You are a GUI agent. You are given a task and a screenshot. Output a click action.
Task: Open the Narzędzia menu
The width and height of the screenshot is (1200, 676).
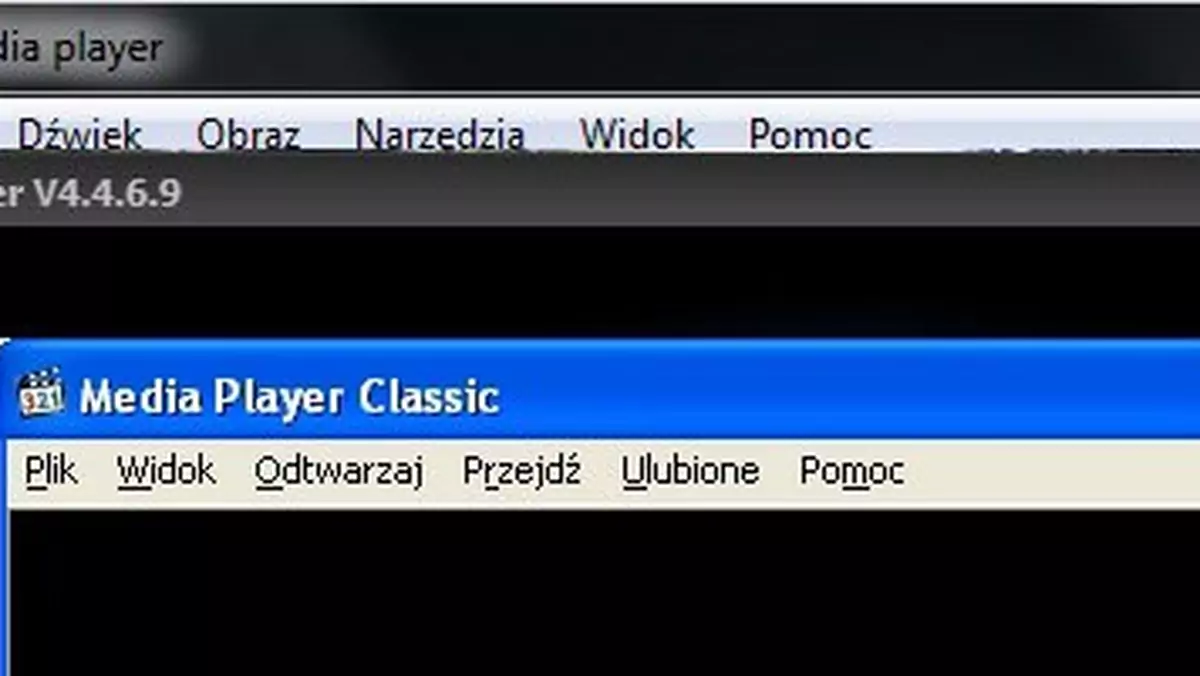(x=440, y=134)
